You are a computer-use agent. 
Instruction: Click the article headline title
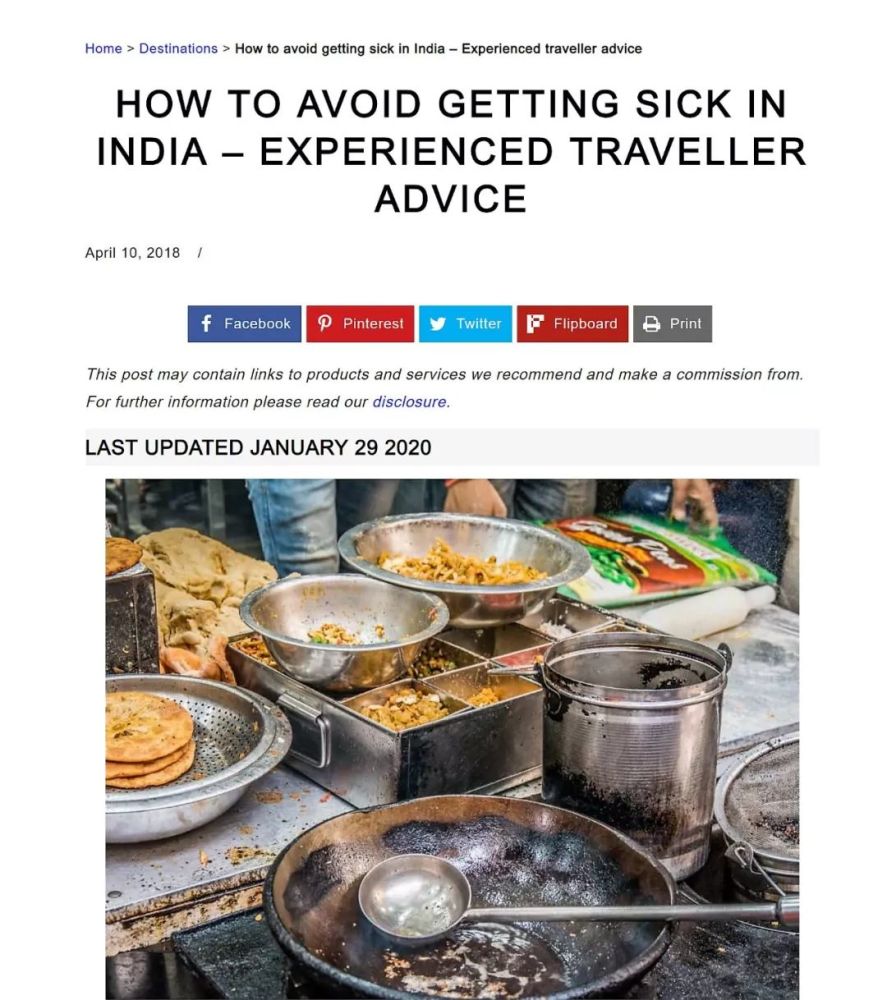coord(451,151)
